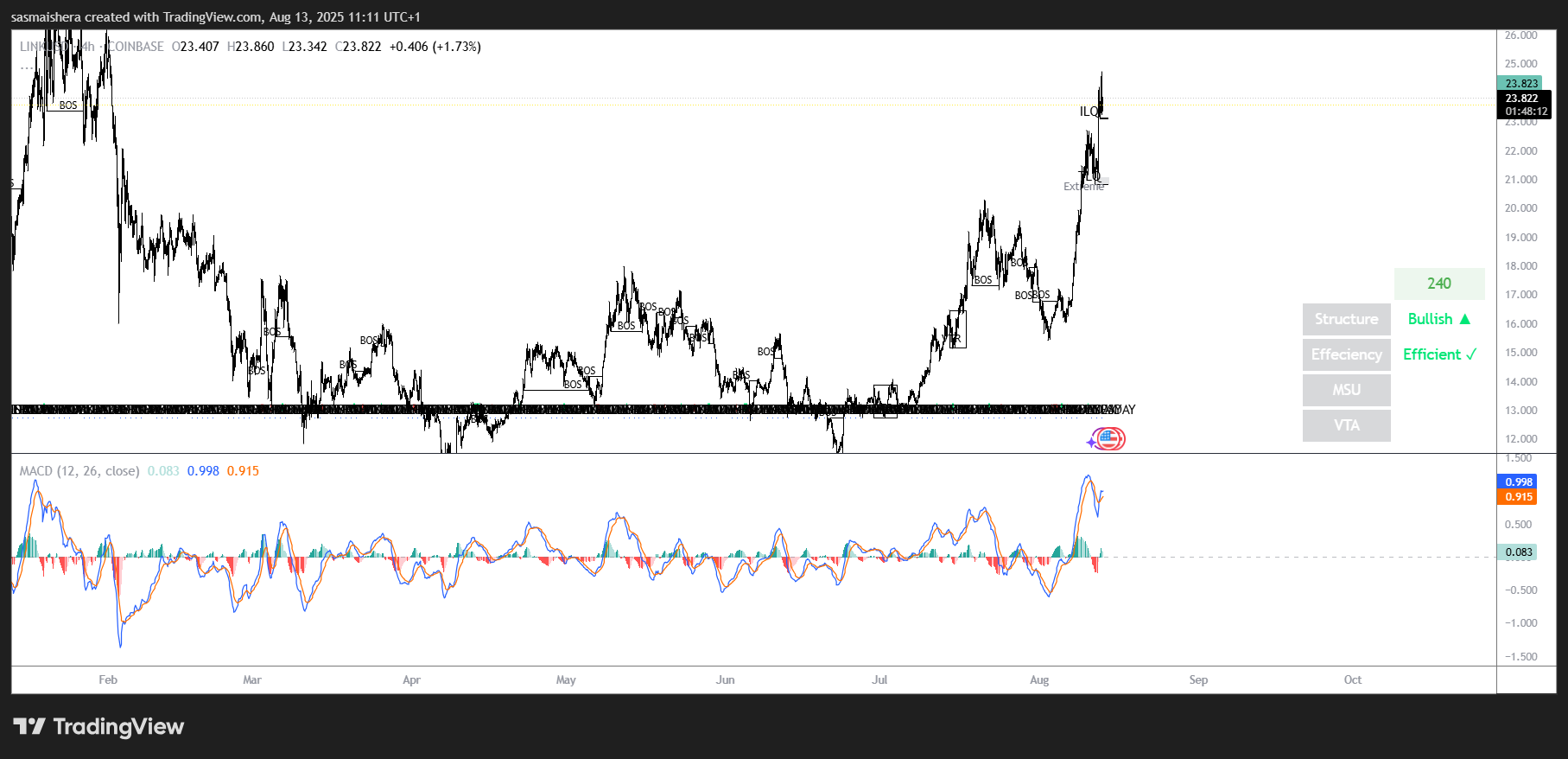
Task: Click the black 23.822 current price label
Action: 1522,99
